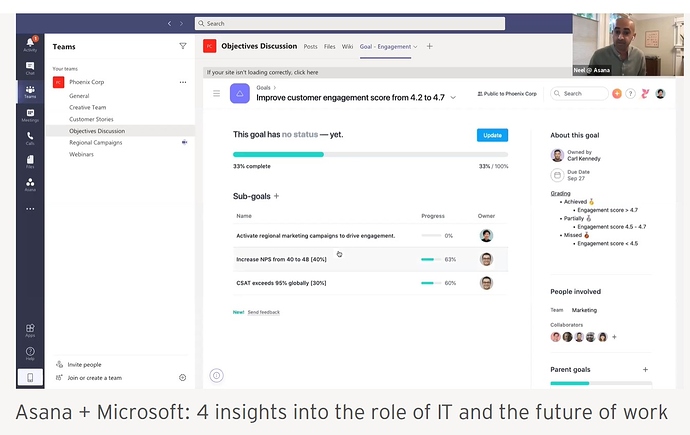Open the Calls phone icon
Viewport: 690px width, 435px height.
click(x=30, y=138)
